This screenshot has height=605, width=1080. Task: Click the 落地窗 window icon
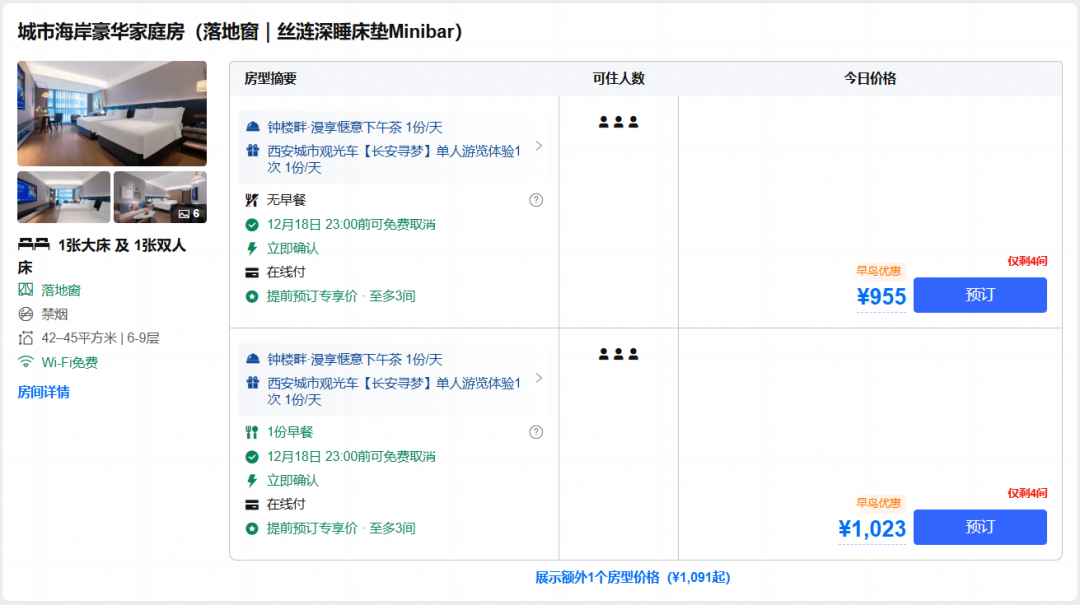pyautogui.click(x=25, y=289)
